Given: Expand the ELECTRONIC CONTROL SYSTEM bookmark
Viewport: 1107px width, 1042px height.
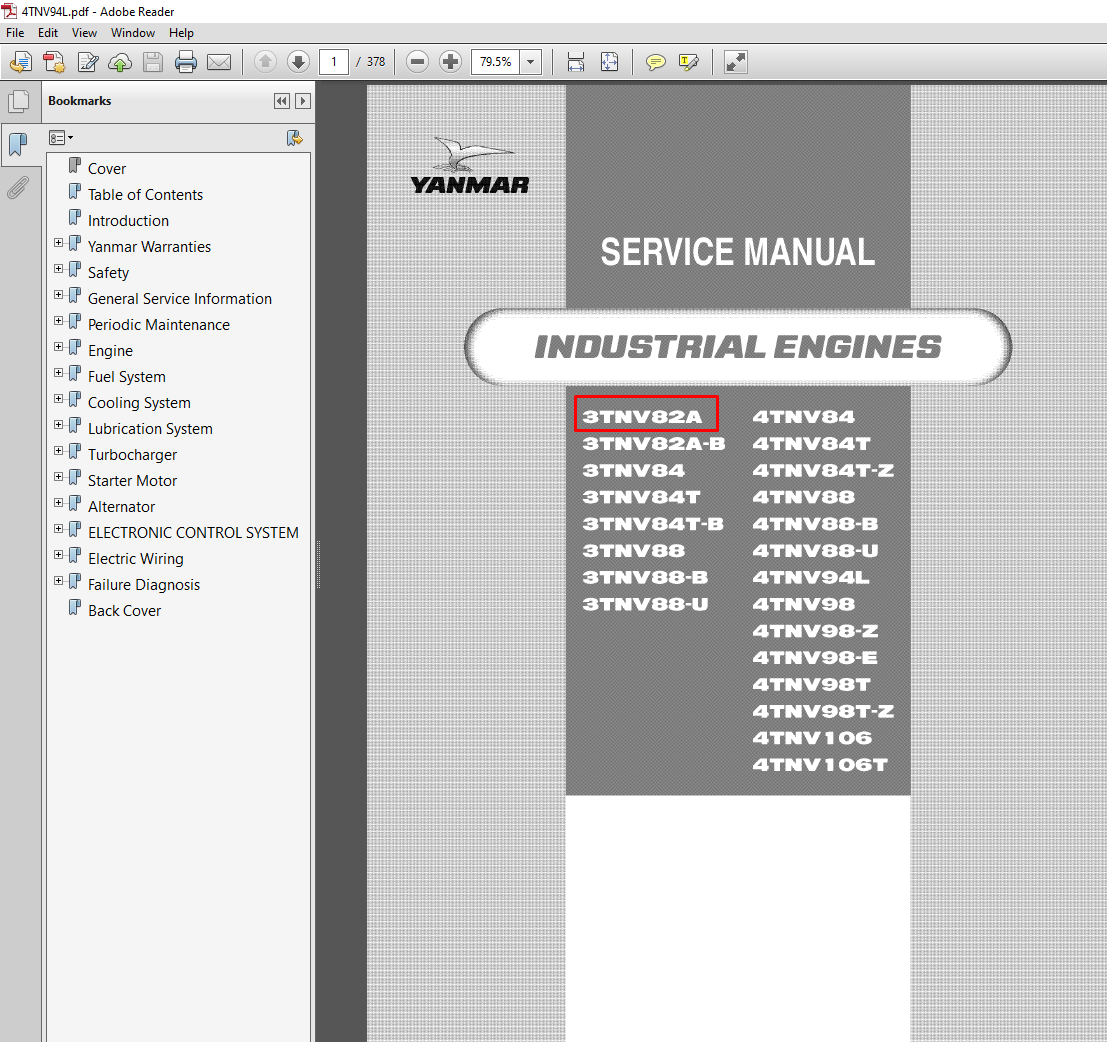Looking at the screenshot, I should [59, 529].
